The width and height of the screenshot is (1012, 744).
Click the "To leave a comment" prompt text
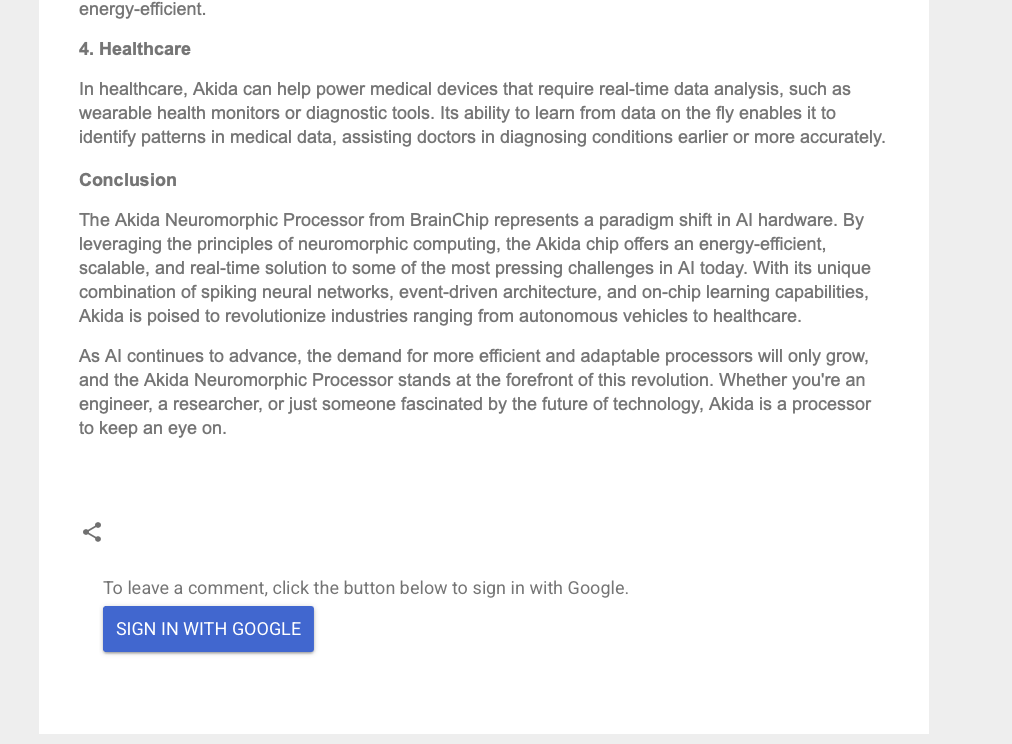pos(365,588)
